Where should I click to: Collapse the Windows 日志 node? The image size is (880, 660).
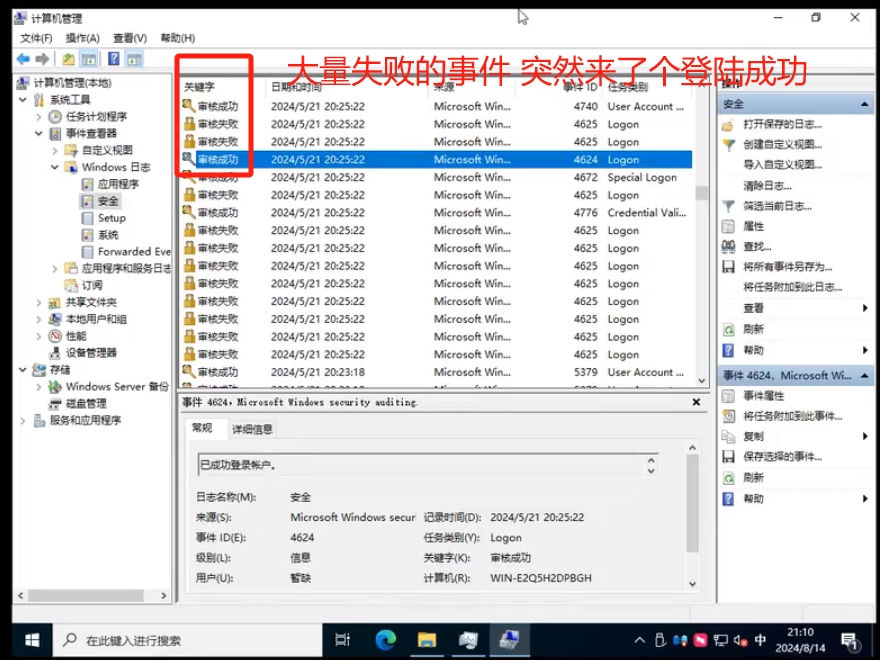point(54,167)
